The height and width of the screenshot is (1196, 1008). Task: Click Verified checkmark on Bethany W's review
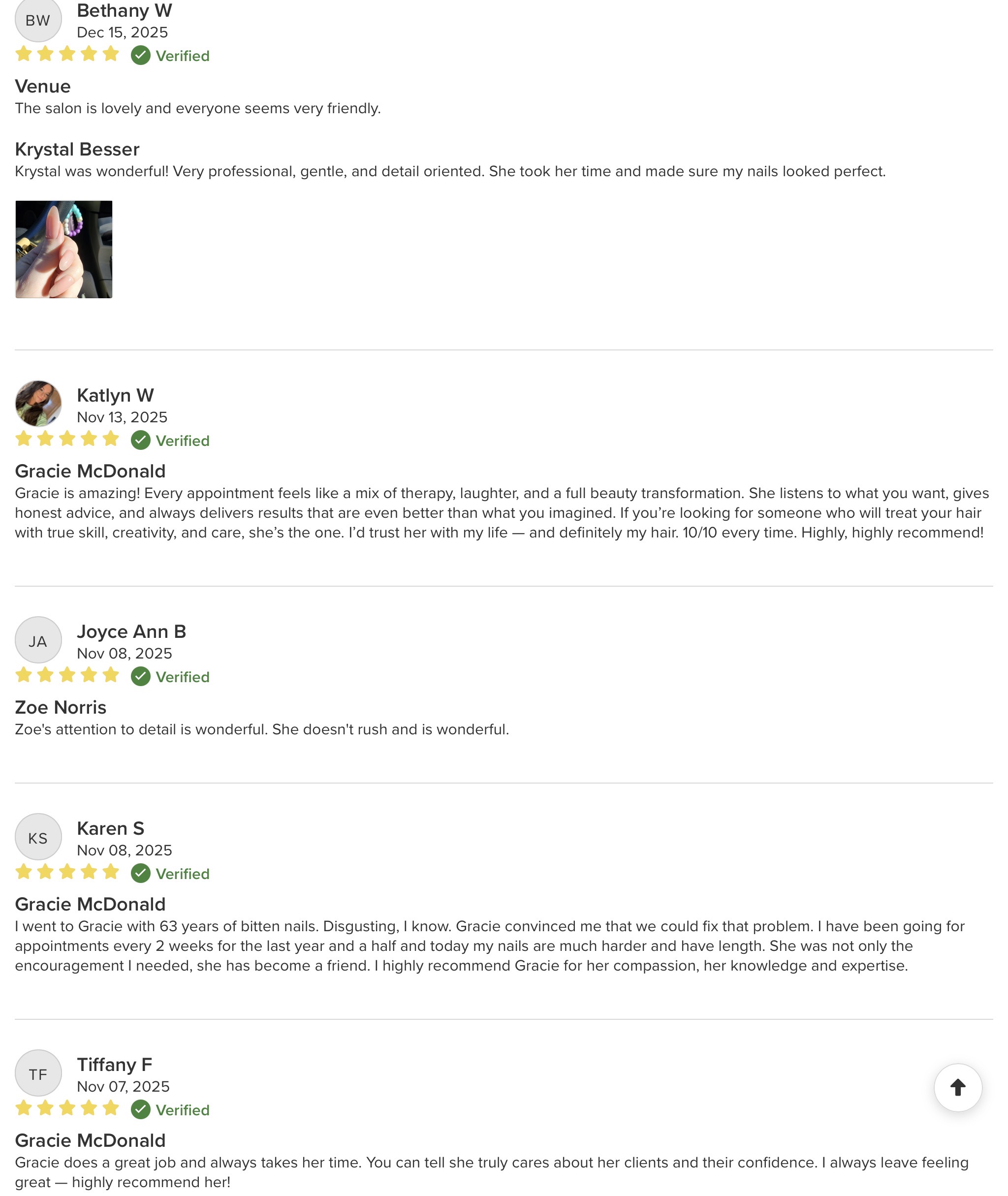coord(141,56)
